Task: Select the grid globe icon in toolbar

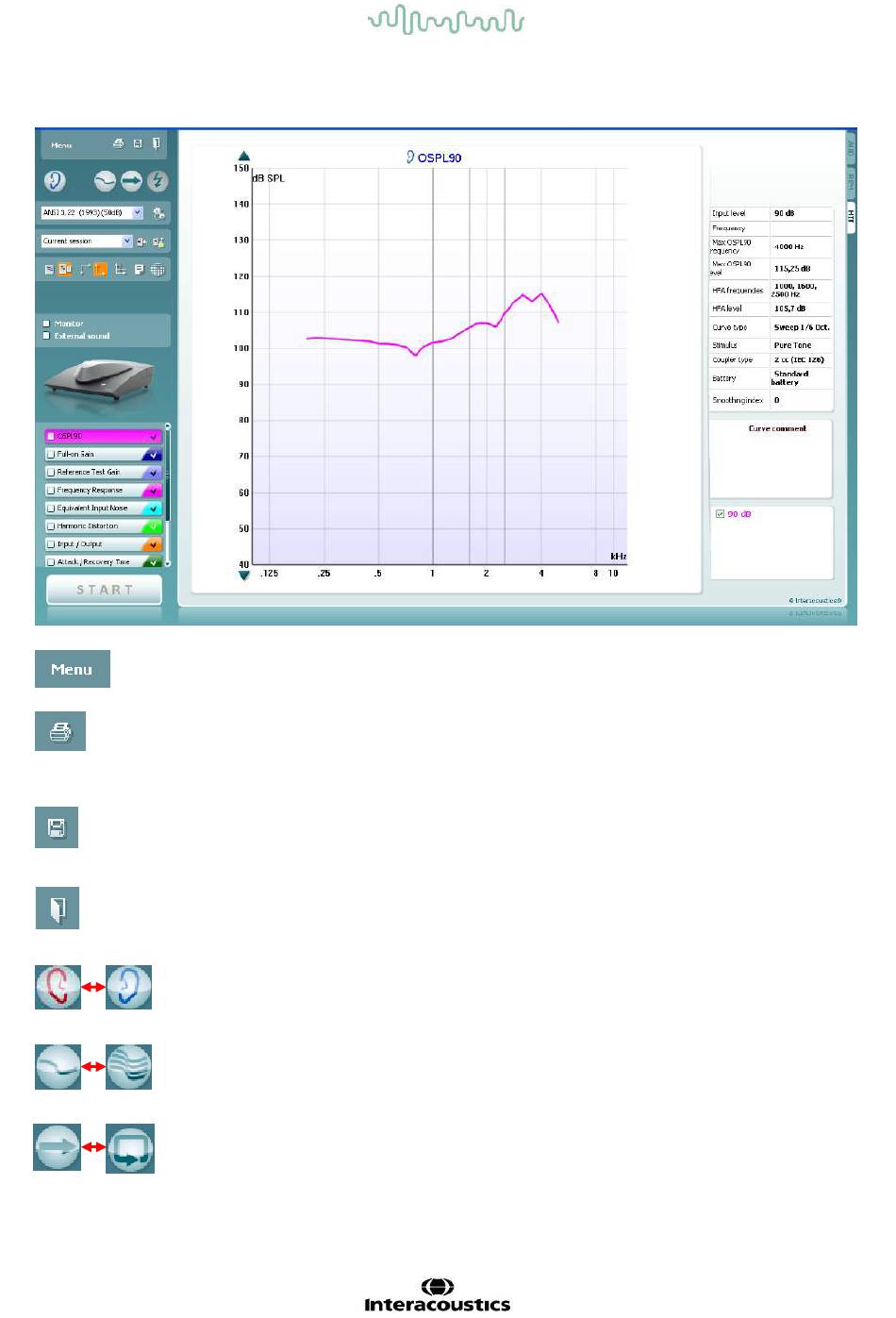Action: point(158,270)
